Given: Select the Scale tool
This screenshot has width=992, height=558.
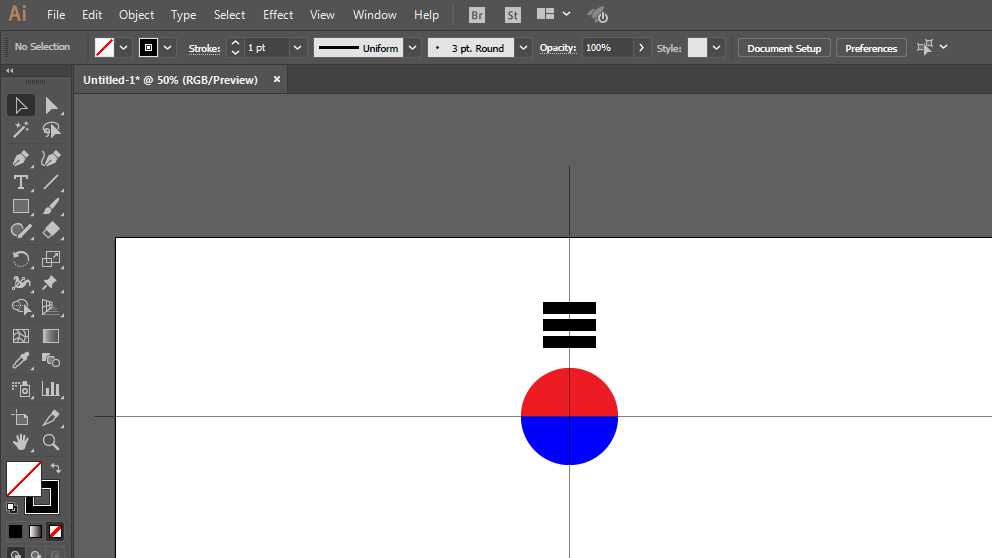Looking at the screenshot, I should click(51, 259).
